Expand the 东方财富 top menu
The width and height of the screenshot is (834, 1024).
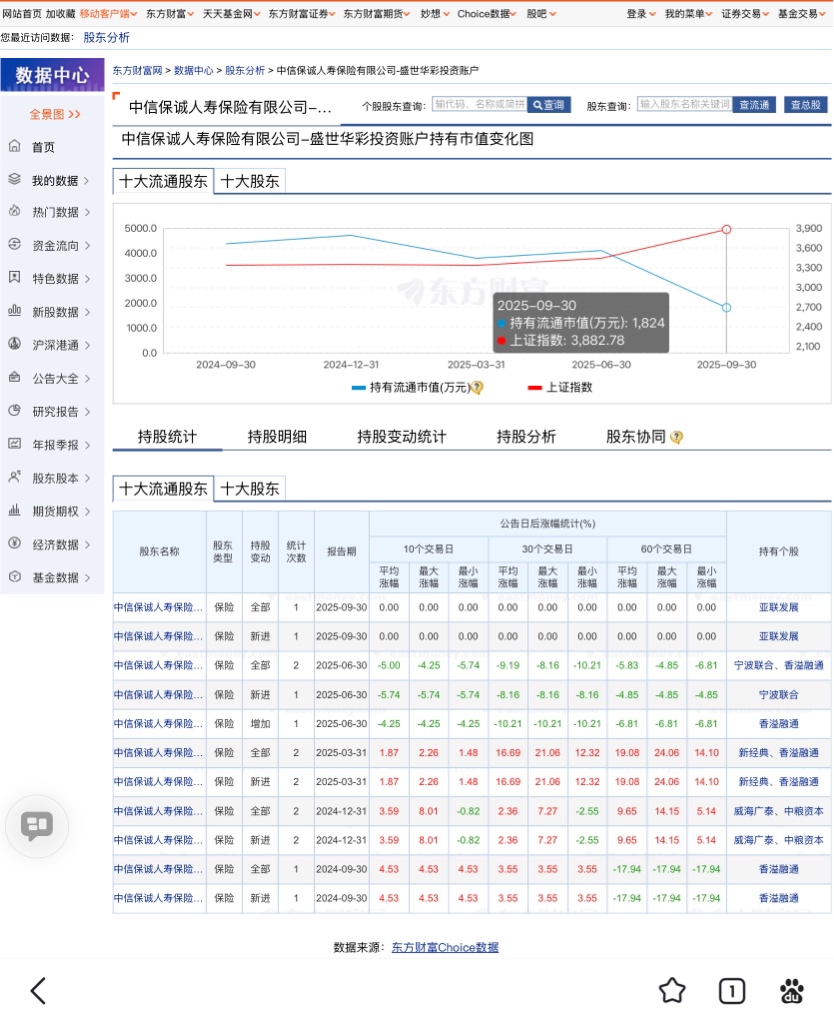[170, 13]
